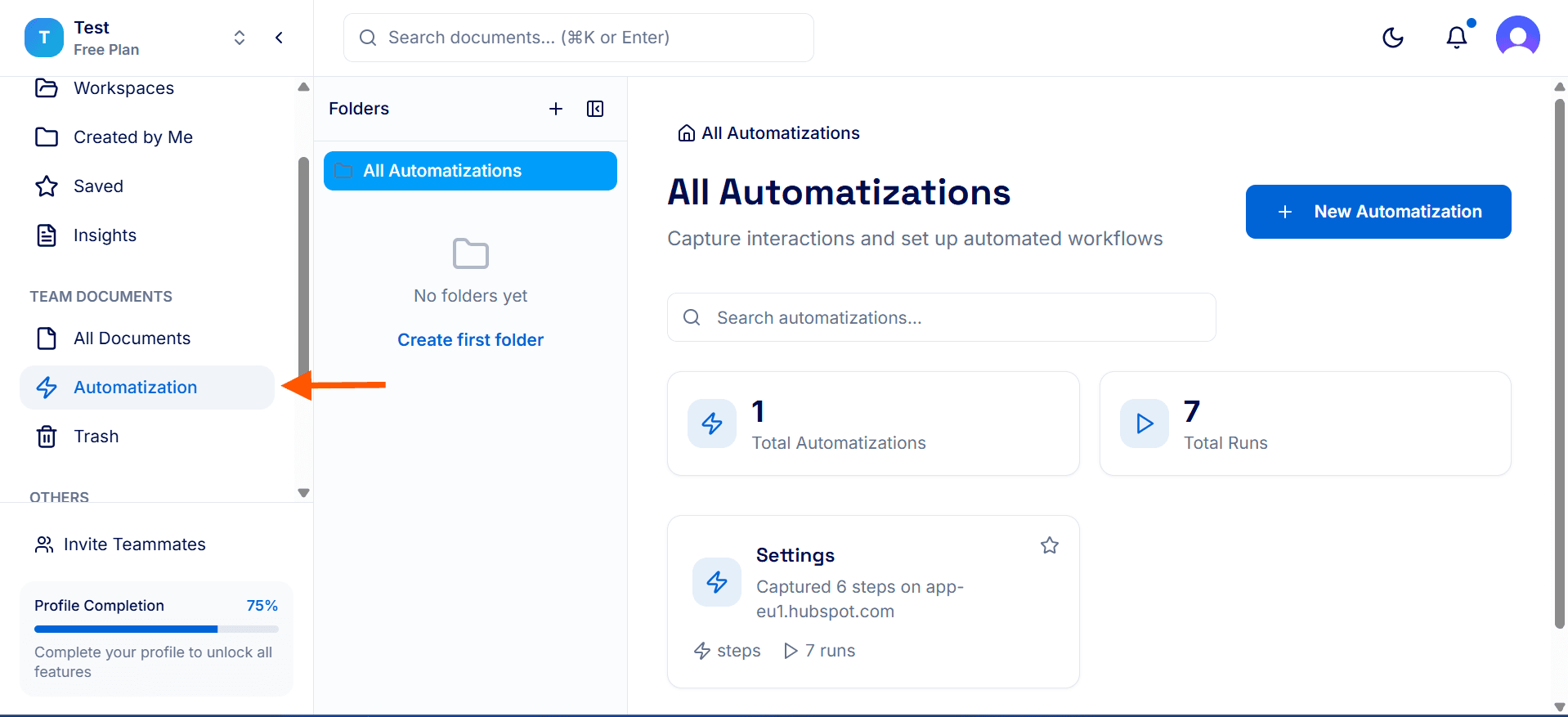Click the Total Automatizations lightning icon
Image resolution: width=1568 pixels, height=717 pixels.
(712, 423)
